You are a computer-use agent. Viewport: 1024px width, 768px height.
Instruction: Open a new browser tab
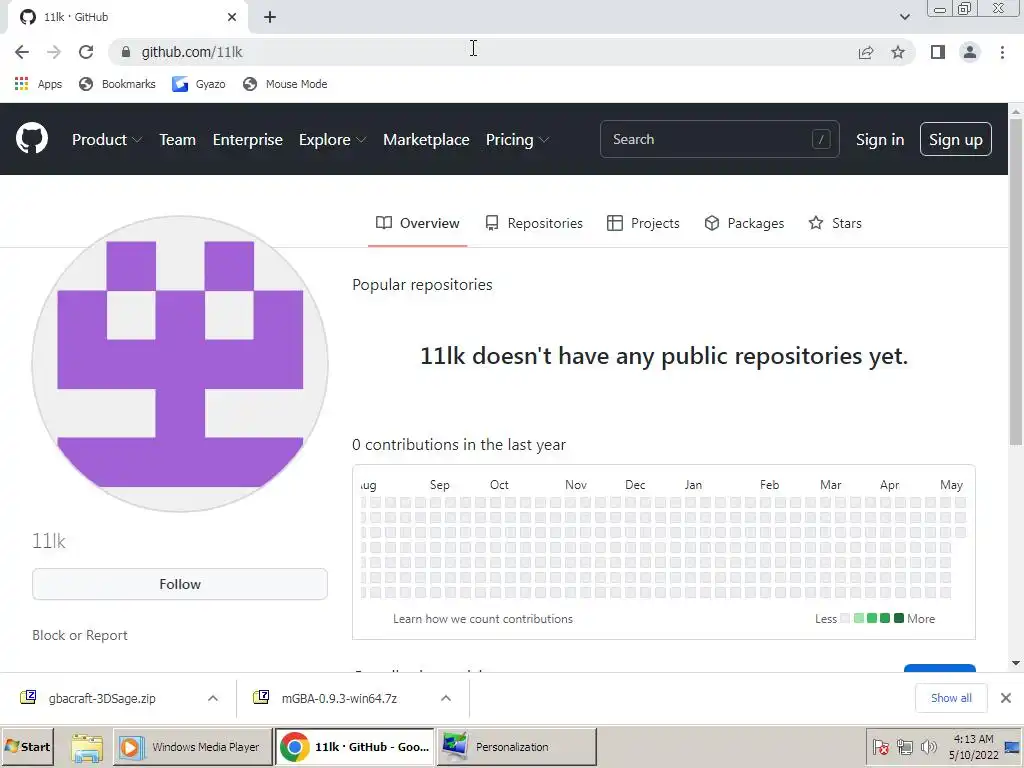270,17
